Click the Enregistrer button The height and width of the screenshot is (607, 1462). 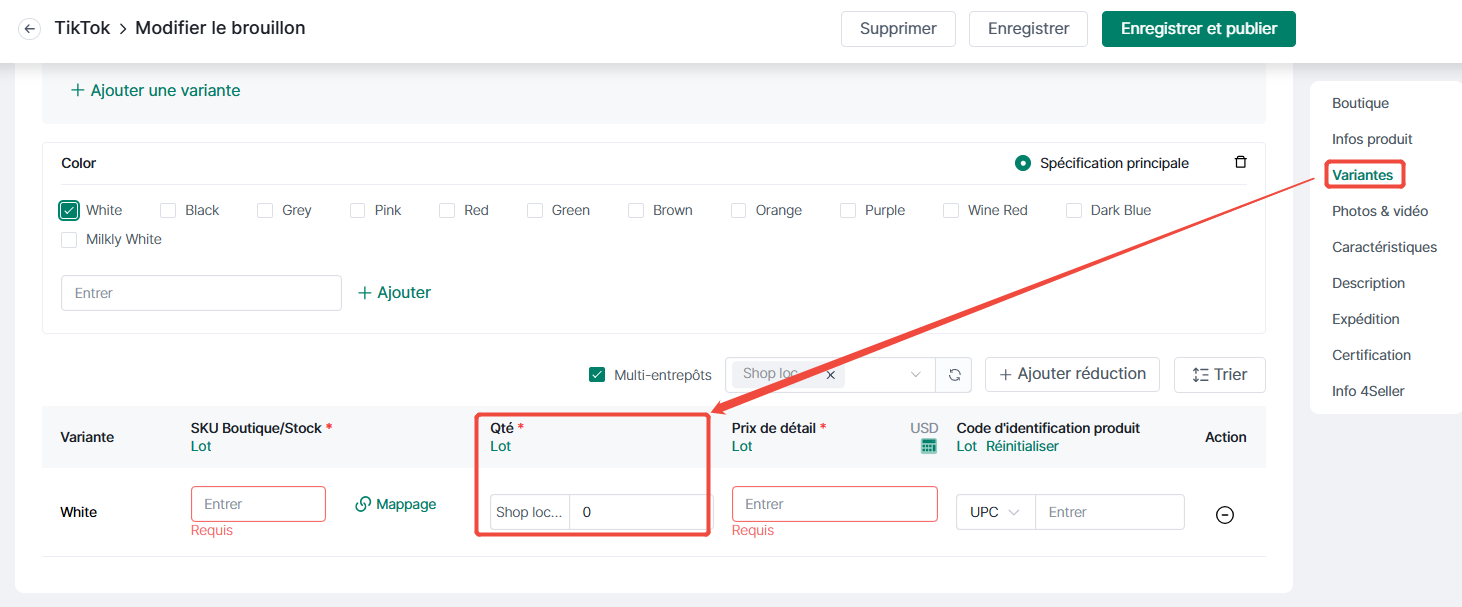click(x=1028, y=29)
